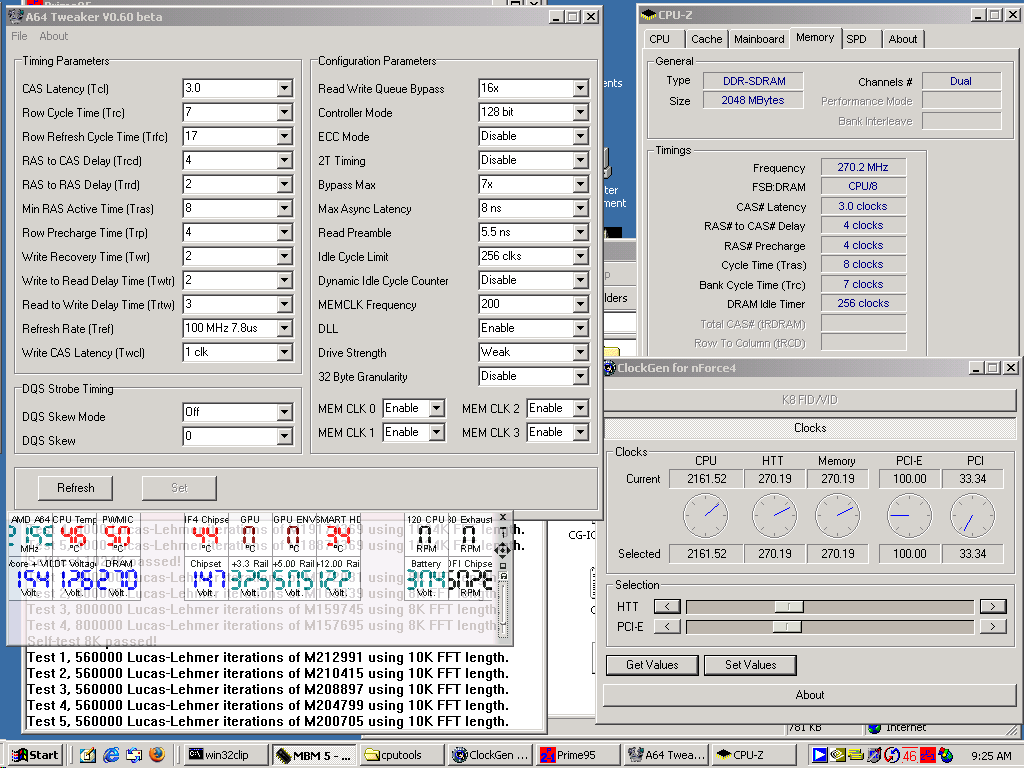Select the Memory tab in CPU-Z
Screen dimensions: 1024x768
815,38
